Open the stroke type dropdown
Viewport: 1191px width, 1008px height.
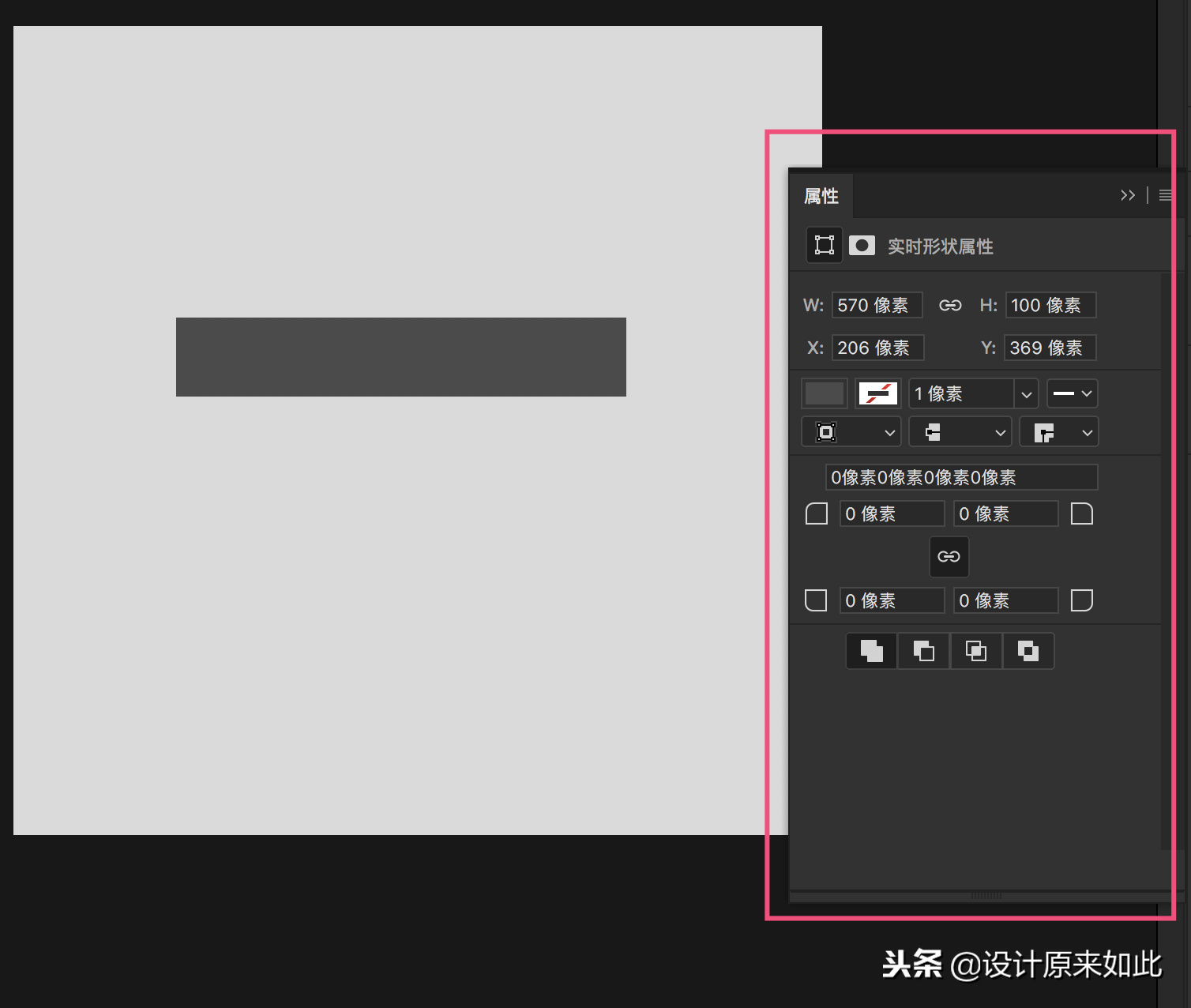pos(1072,393)
